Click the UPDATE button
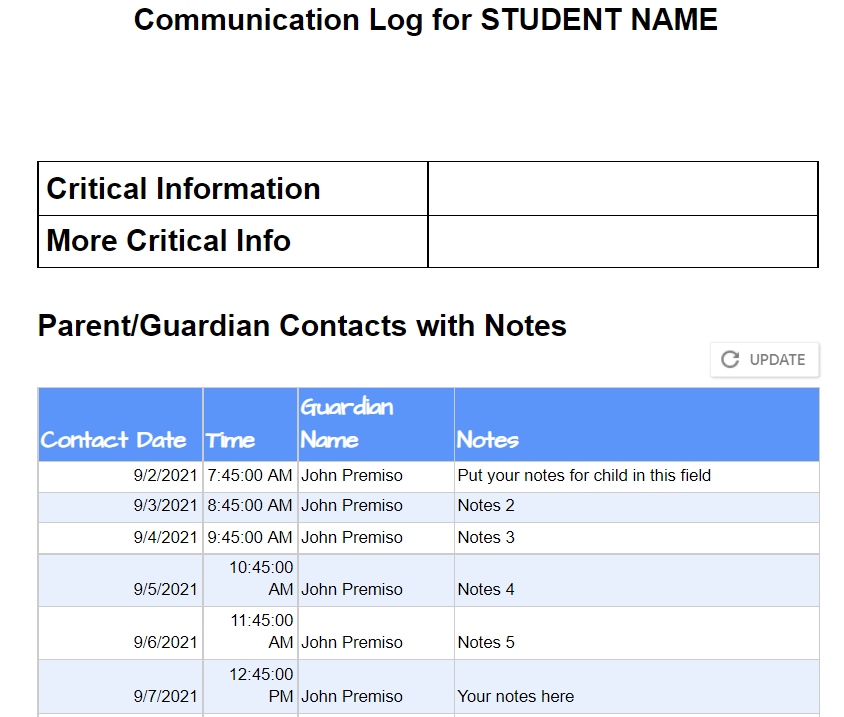This screenshot has height=717, width=844. click(x=765, y=360)
